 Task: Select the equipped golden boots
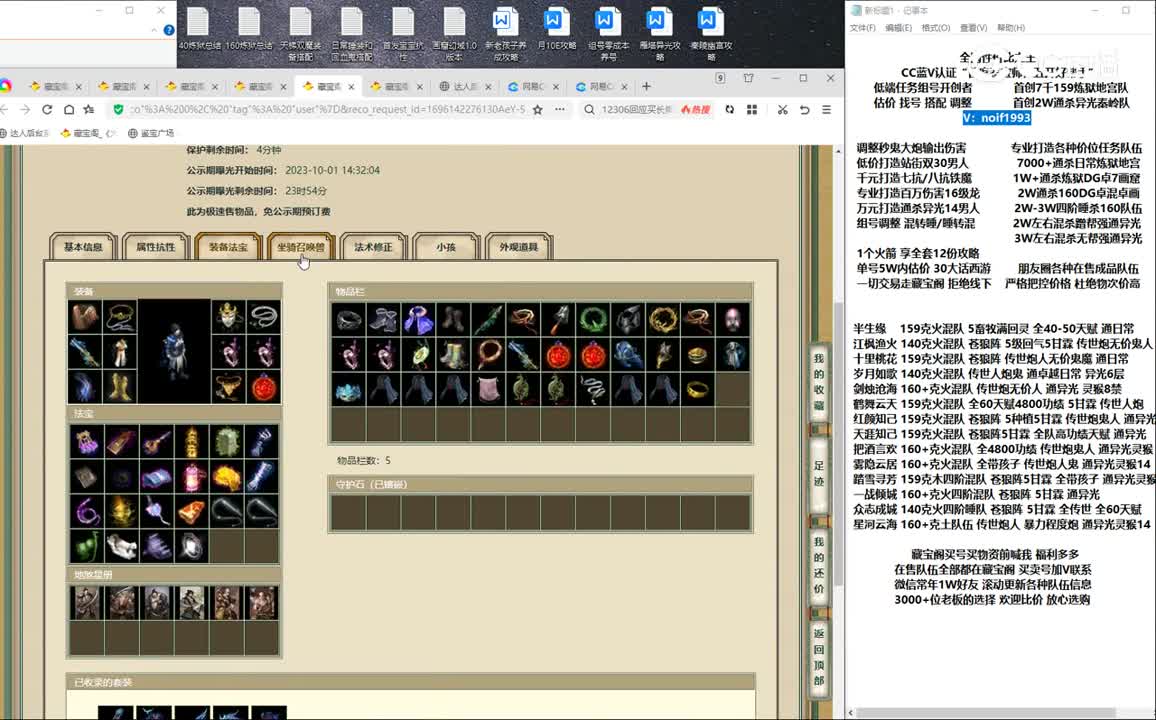120,386
